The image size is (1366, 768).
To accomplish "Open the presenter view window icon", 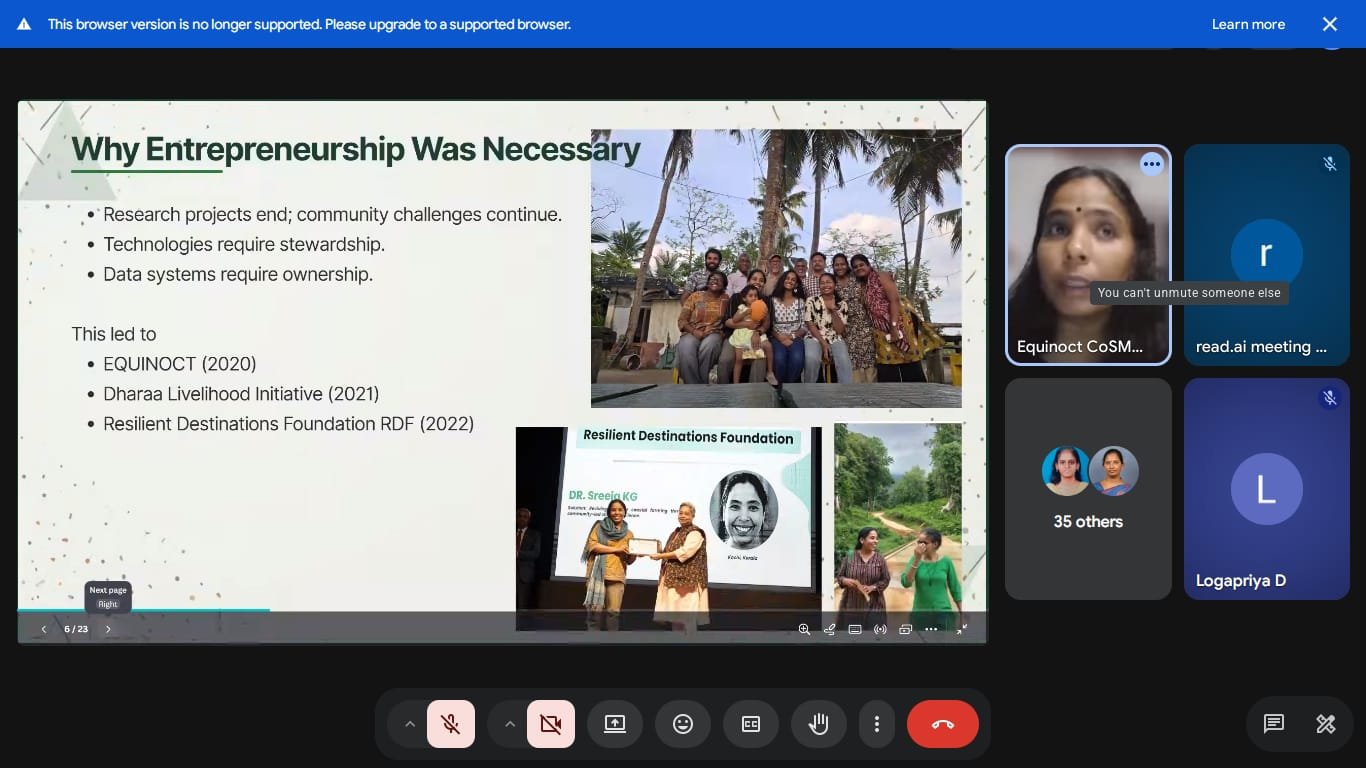I will [x=906, y=629].
